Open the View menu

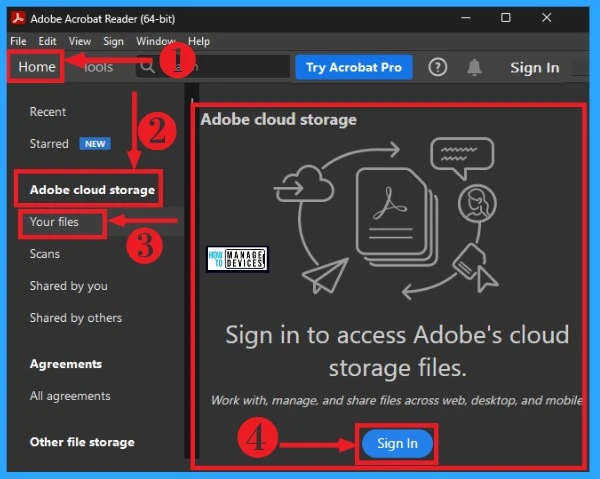tap(80, 41)
